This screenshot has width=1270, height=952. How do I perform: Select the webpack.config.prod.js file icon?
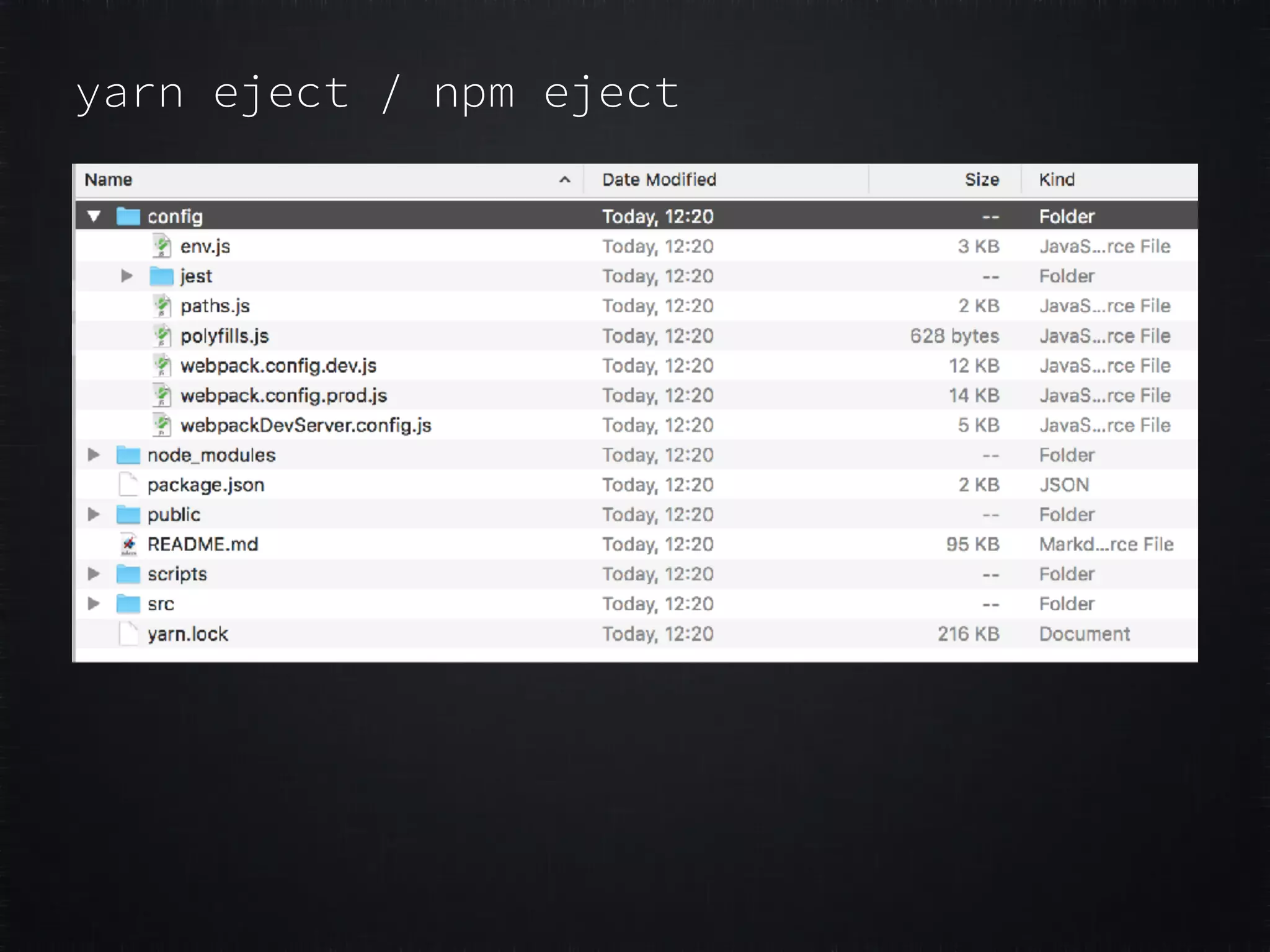162,395
